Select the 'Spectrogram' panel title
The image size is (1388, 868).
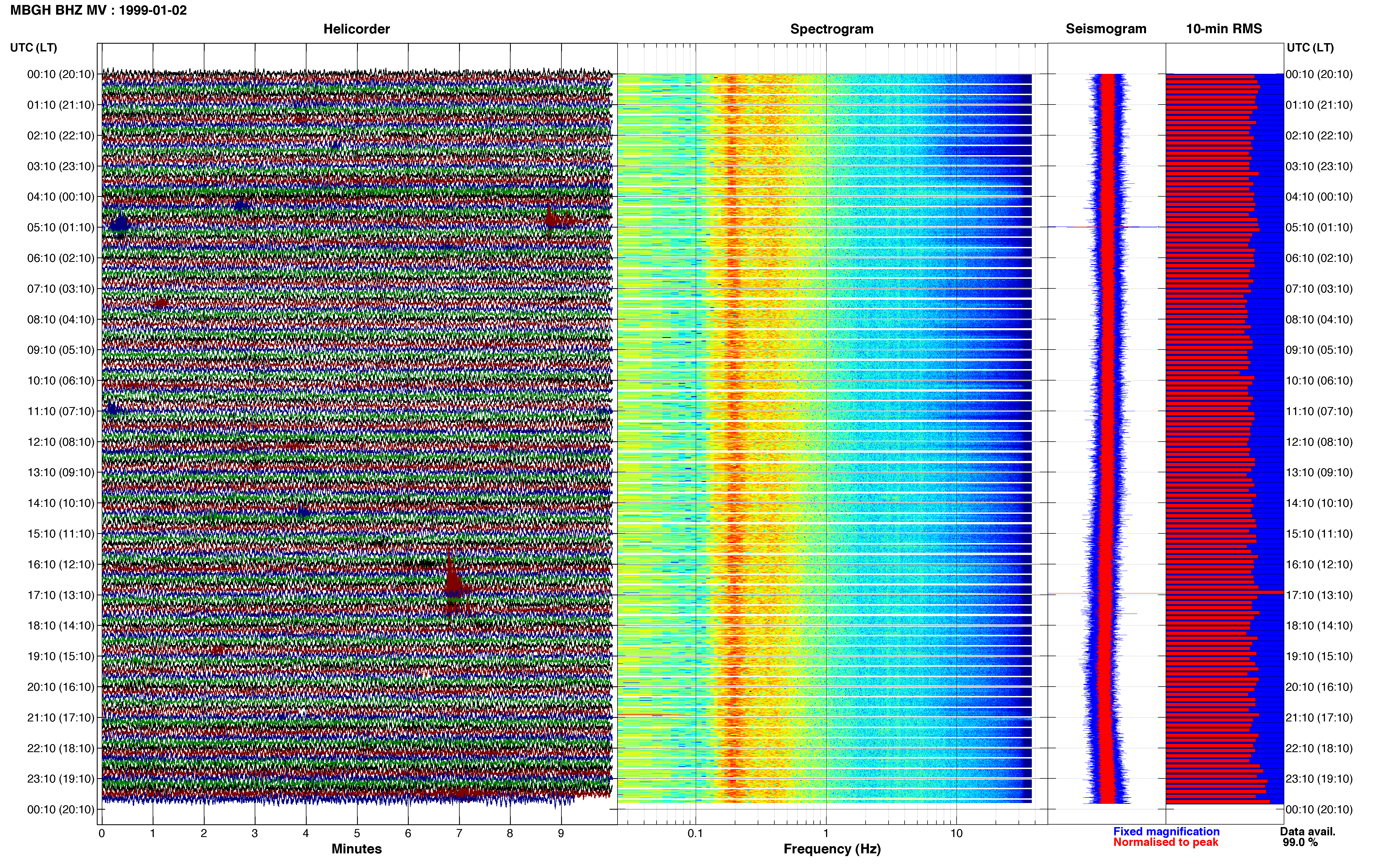tap(832, 29)
